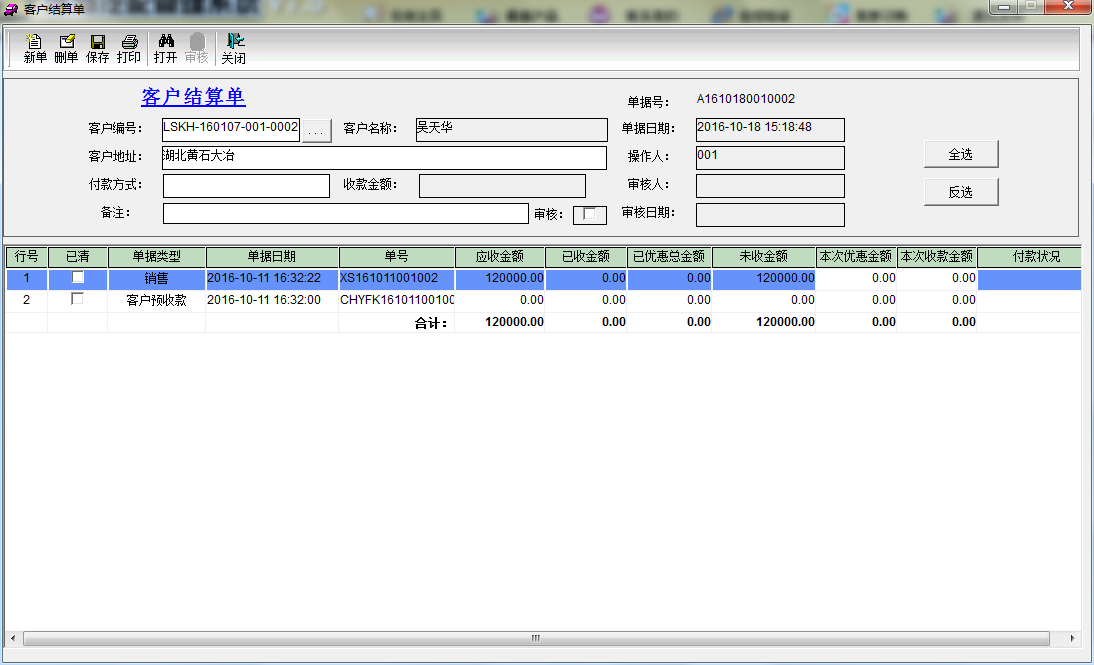This screenshot has height=665, width=1094.
Task: Click row number 1 cell
Action: pos(27,278)
